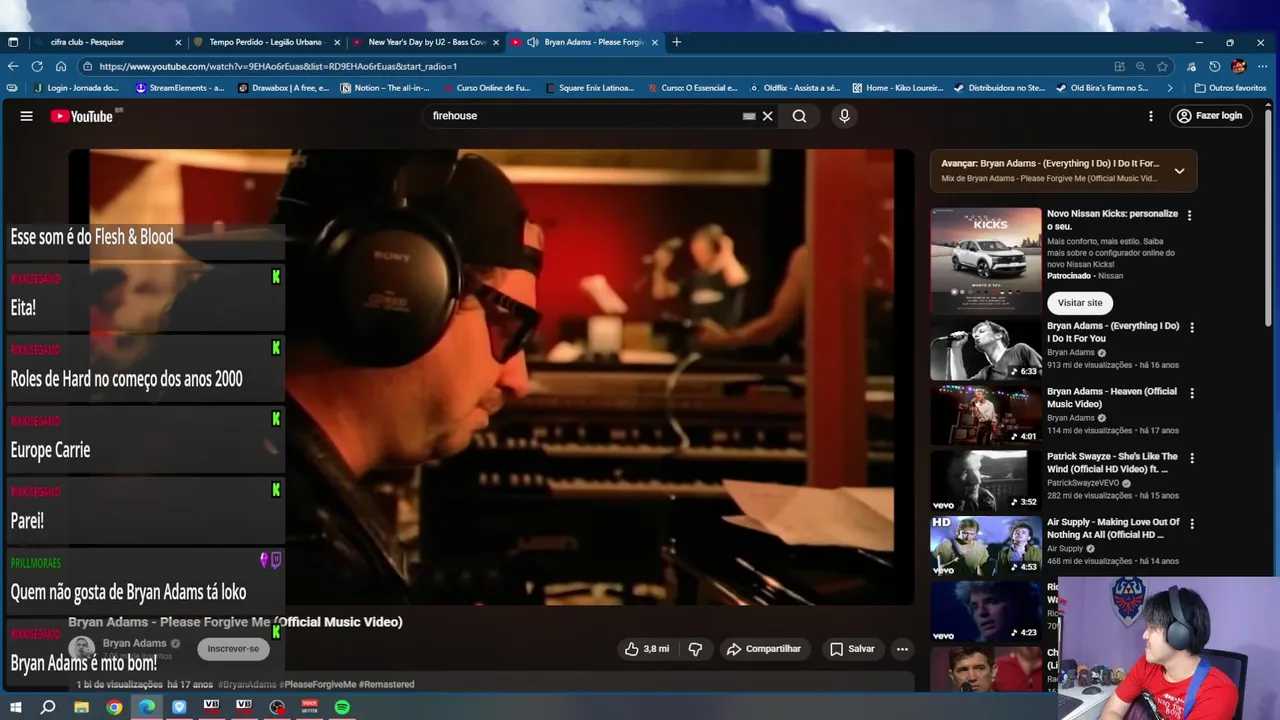Image resolution: width=1280 pixels, height=720 pixels.
Task: Click the #BryanAdams hashtag
Action: coord(247,685)
